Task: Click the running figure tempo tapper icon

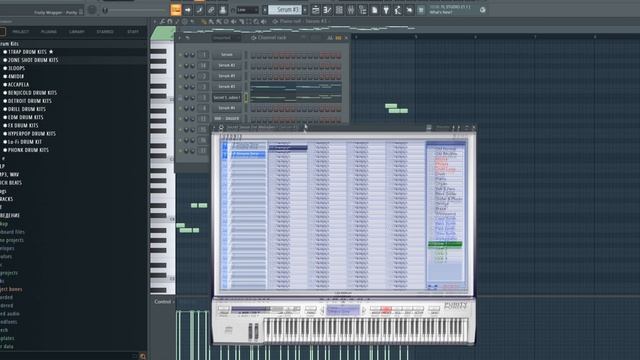Action: click(x=398, y=10)
